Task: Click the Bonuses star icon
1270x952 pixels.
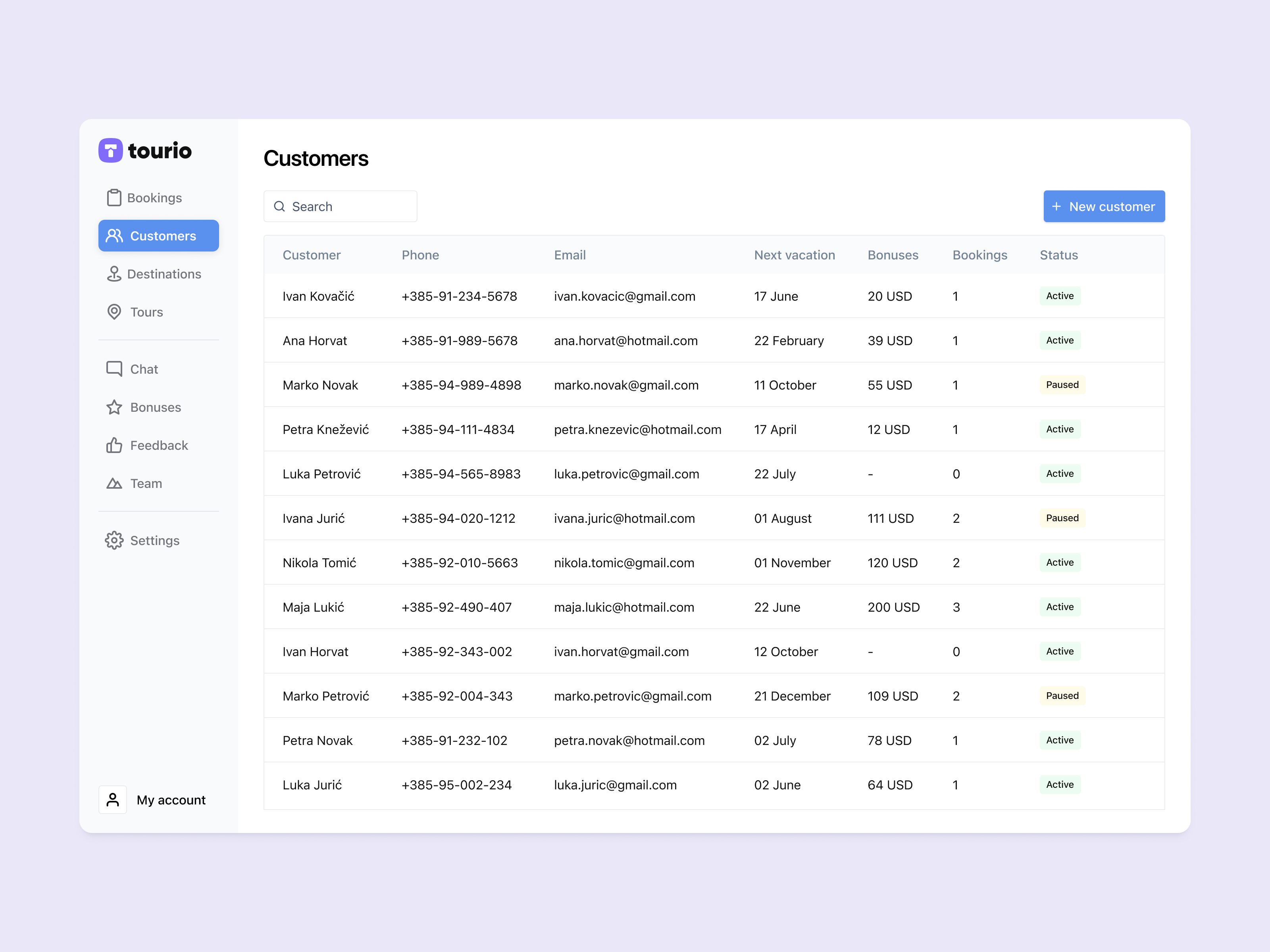Action: point(114,407)
